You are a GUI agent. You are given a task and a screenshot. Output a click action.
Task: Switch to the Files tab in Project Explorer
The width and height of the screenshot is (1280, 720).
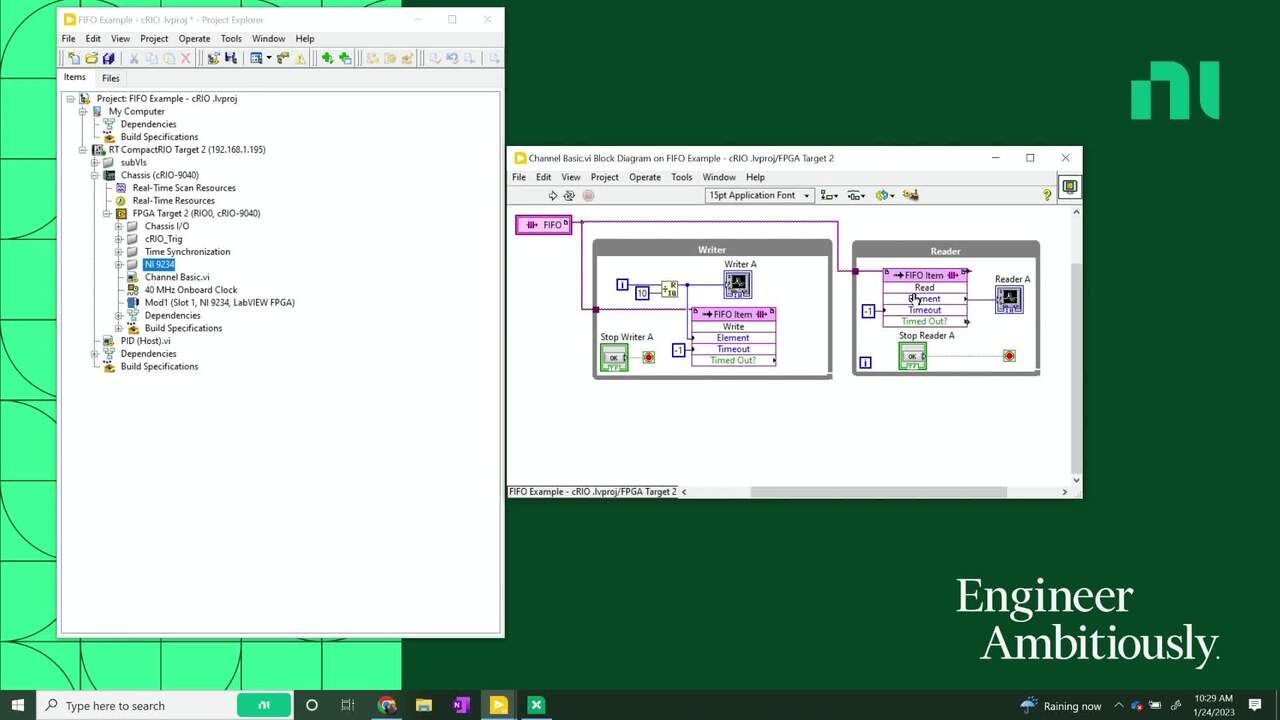tap(110, 78)
